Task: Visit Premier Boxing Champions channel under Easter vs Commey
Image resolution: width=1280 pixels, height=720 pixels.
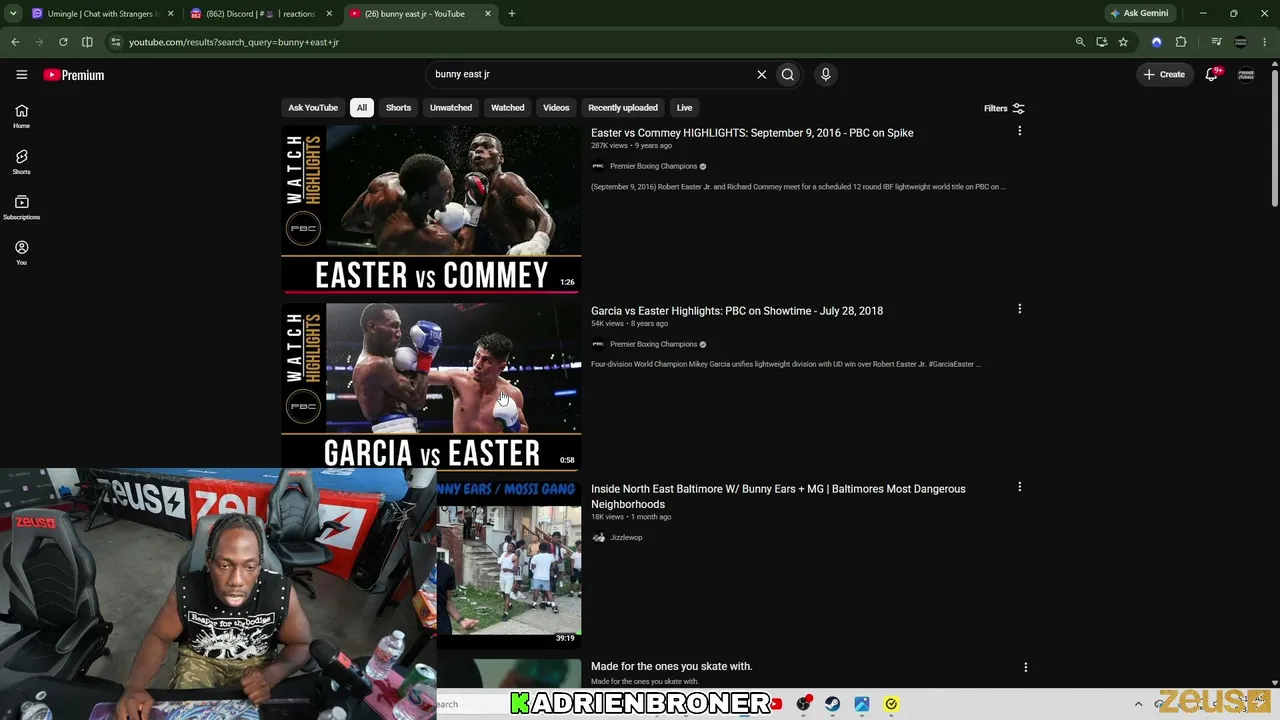Action: 653,166
